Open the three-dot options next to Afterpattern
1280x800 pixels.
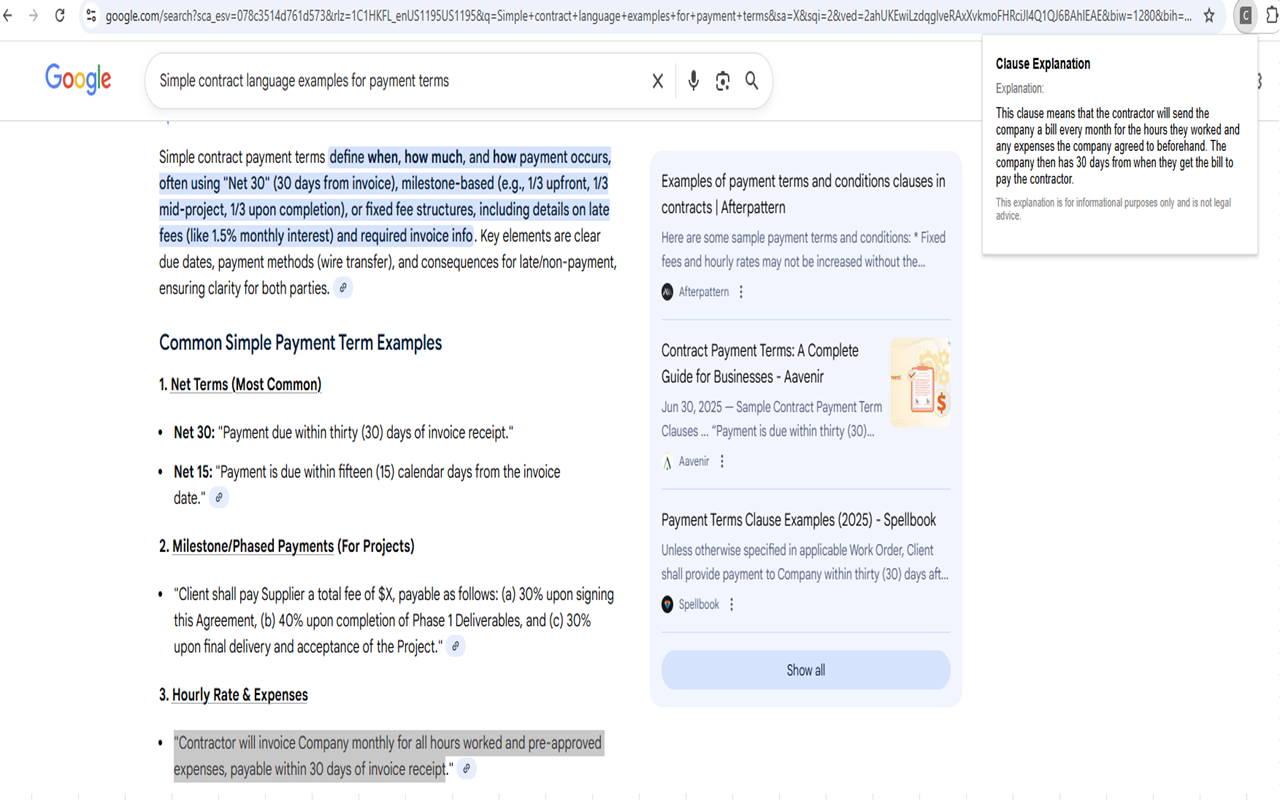pyautogui.click(x=741, y=291)
